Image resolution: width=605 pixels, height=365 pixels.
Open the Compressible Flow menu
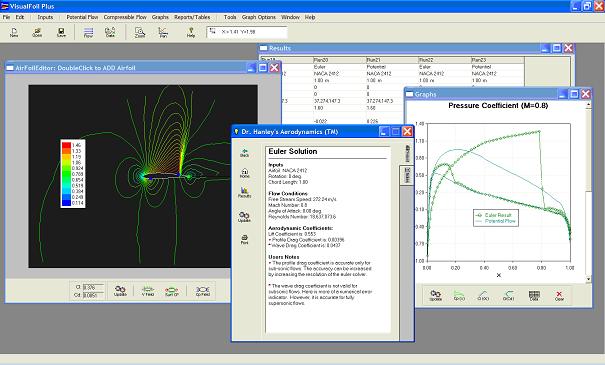(125, 17)
